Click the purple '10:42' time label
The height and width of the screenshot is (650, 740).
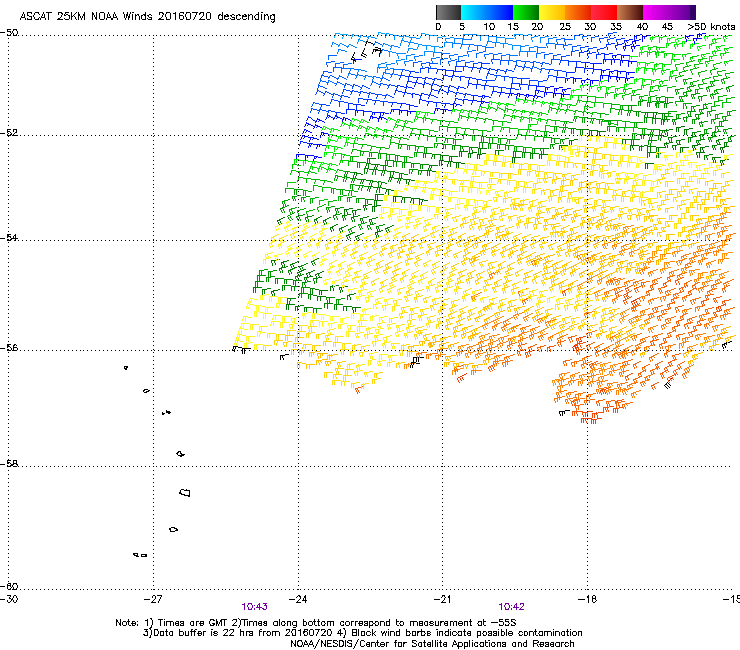pos(512,607)
